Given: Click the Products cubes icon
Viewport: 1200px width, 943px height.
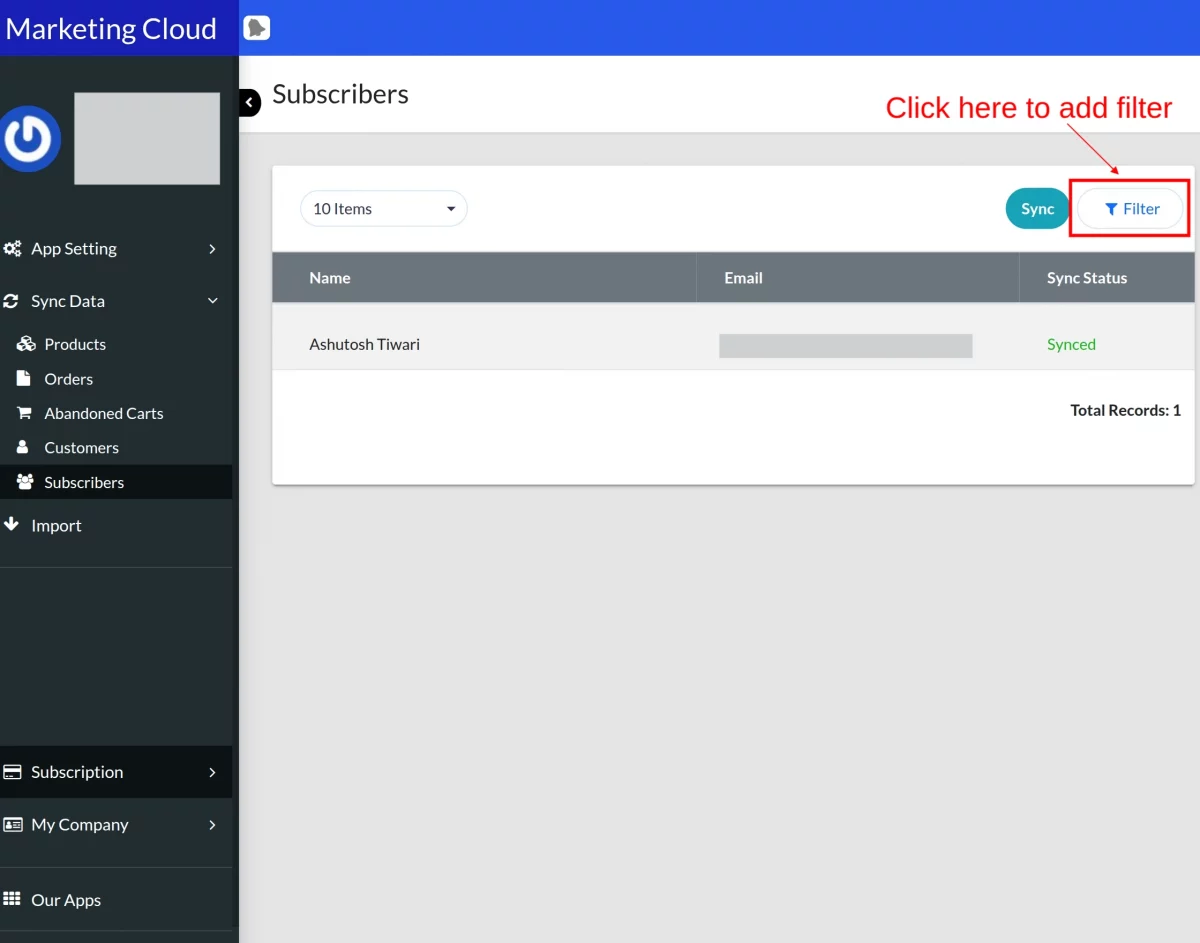Looking at the screenshot, I should pos(26,344).
